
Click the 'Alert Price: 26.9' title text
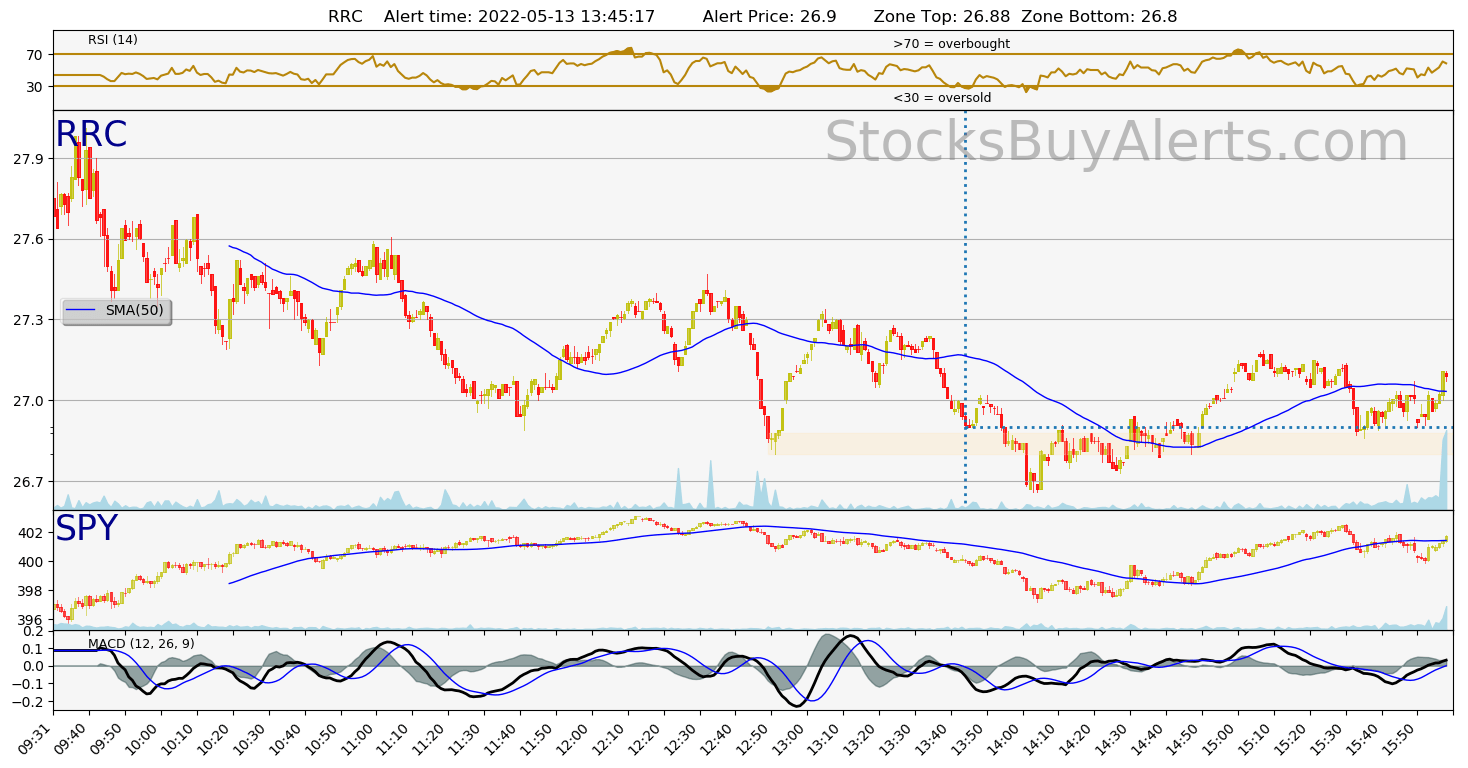pos(769,16)
